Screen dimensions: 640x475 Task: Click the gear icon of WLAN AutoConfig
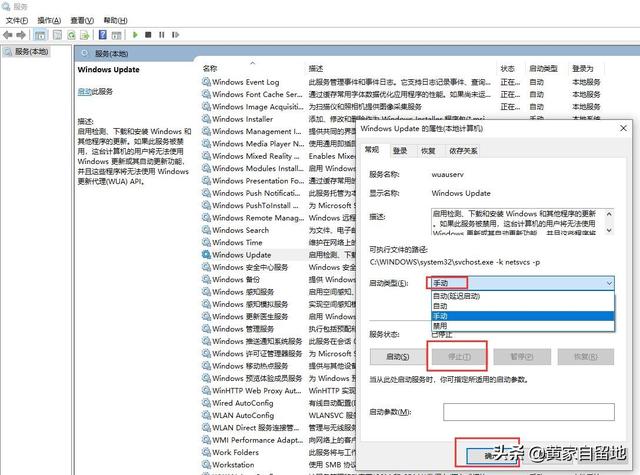(206, 415)
